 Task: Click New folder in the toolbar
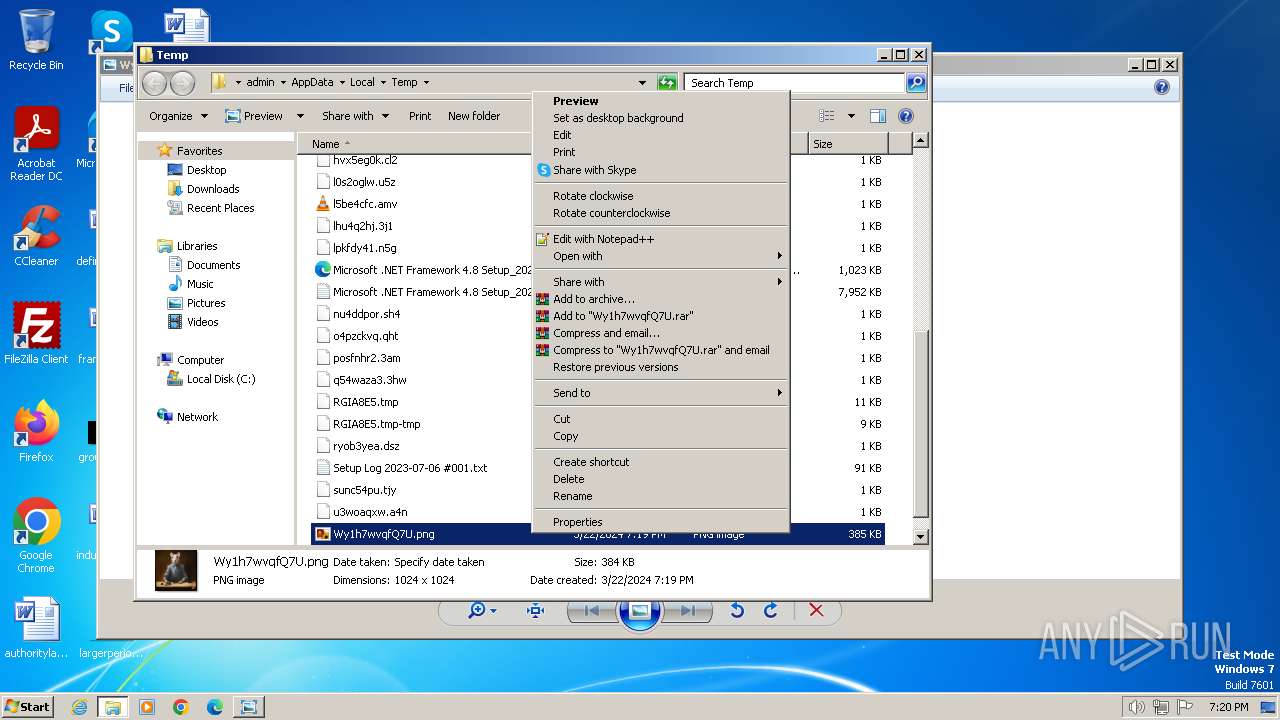(x=474, y=116)
